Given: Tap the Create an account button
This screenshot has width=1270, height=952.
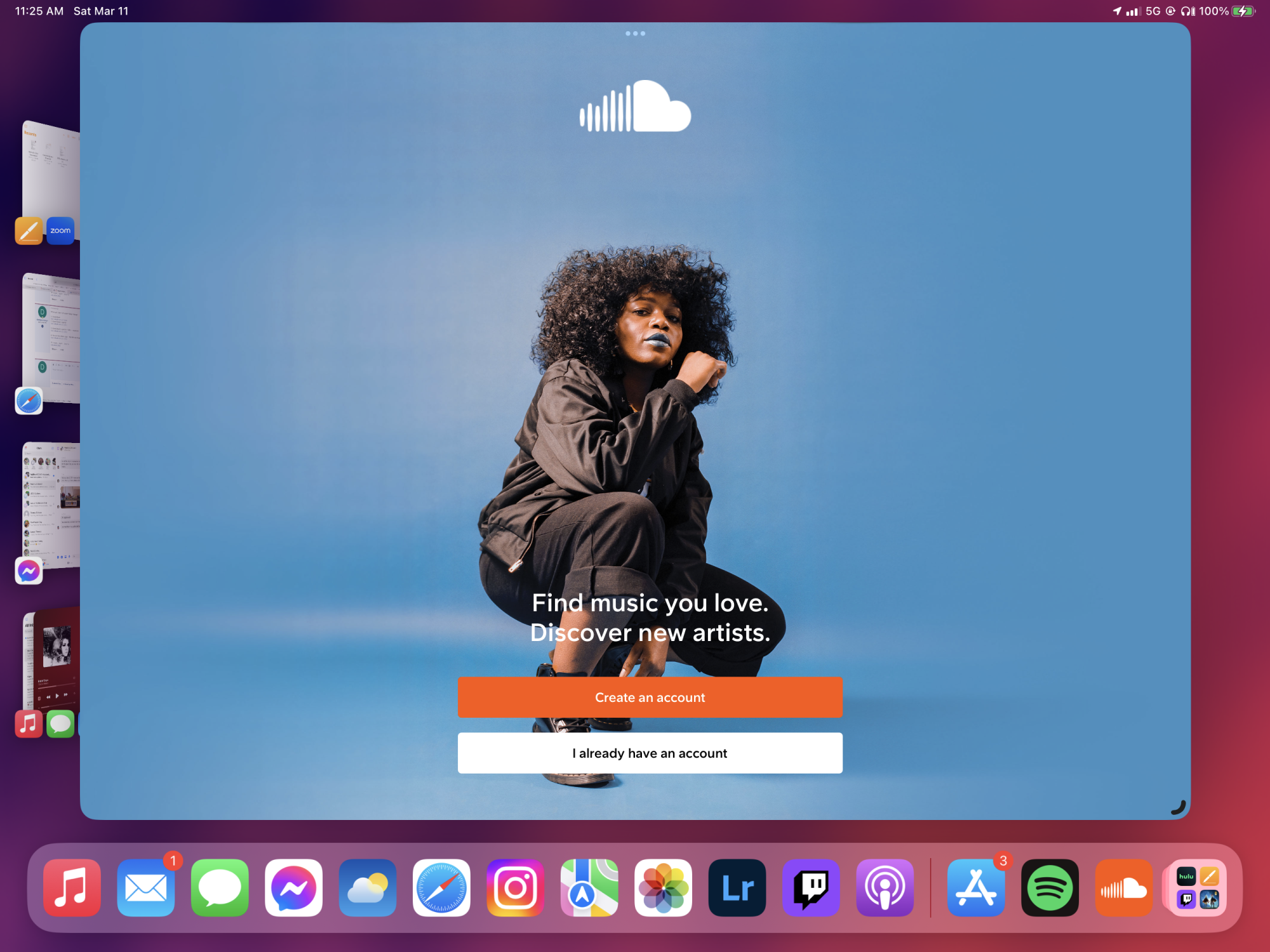Looking at the screenshot, I should point(650,697).
